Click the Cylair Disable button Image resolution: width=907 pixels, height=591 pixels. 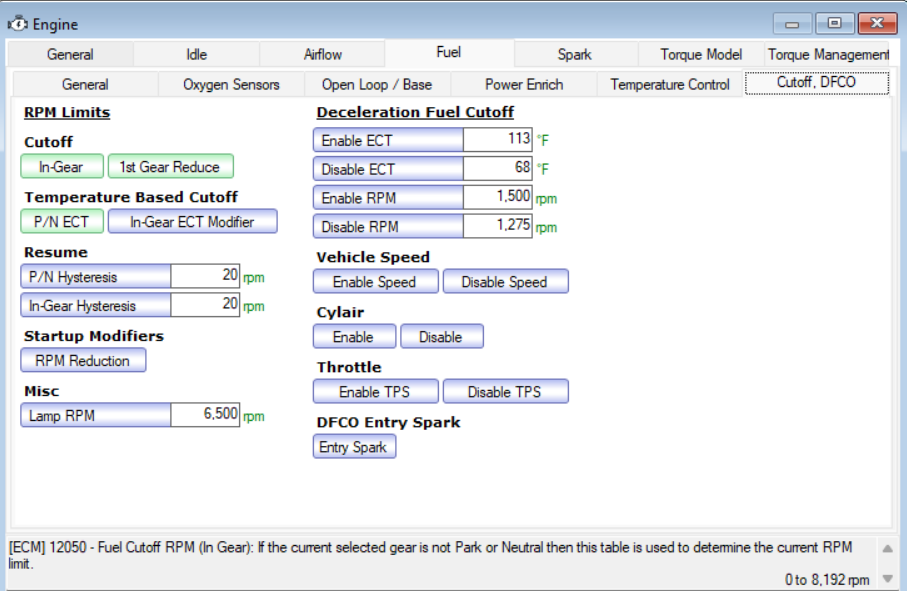pyautogui.click(x=441, y=336)
